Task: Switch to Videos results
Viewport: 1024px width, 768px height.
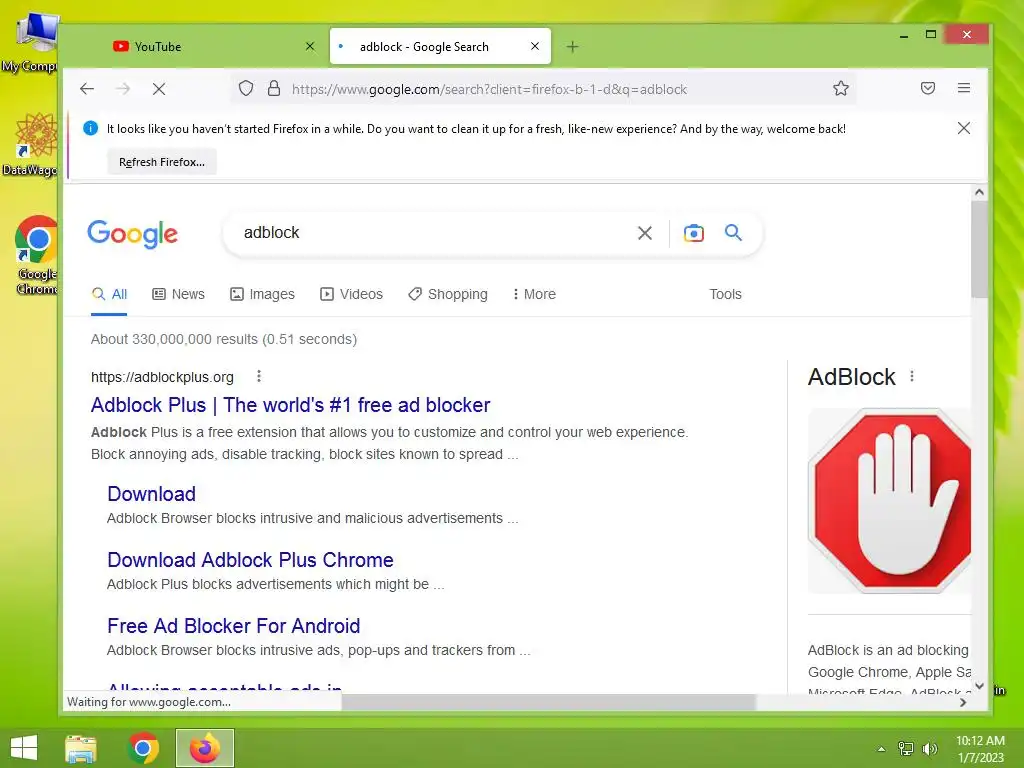Action: 351,294
